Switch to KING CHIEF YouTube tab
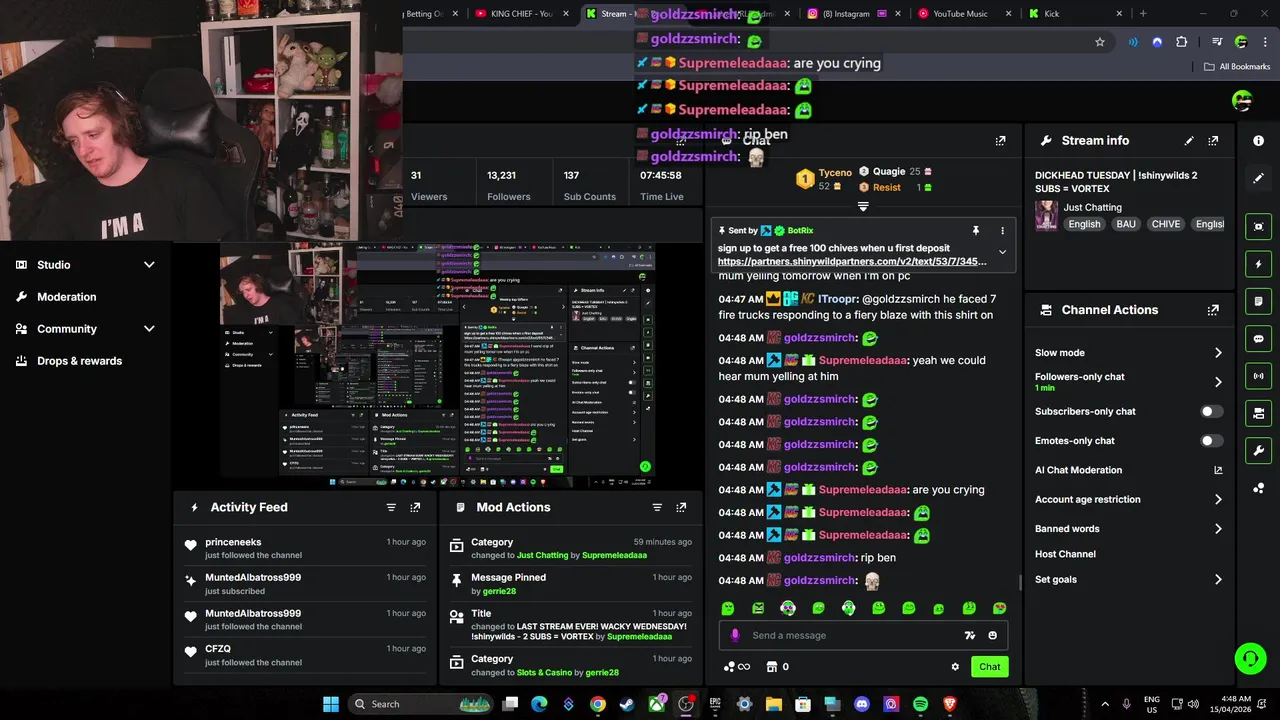The height and width of the screenshot is (720, 1280). pyautogui.click(x=520, y=14)
